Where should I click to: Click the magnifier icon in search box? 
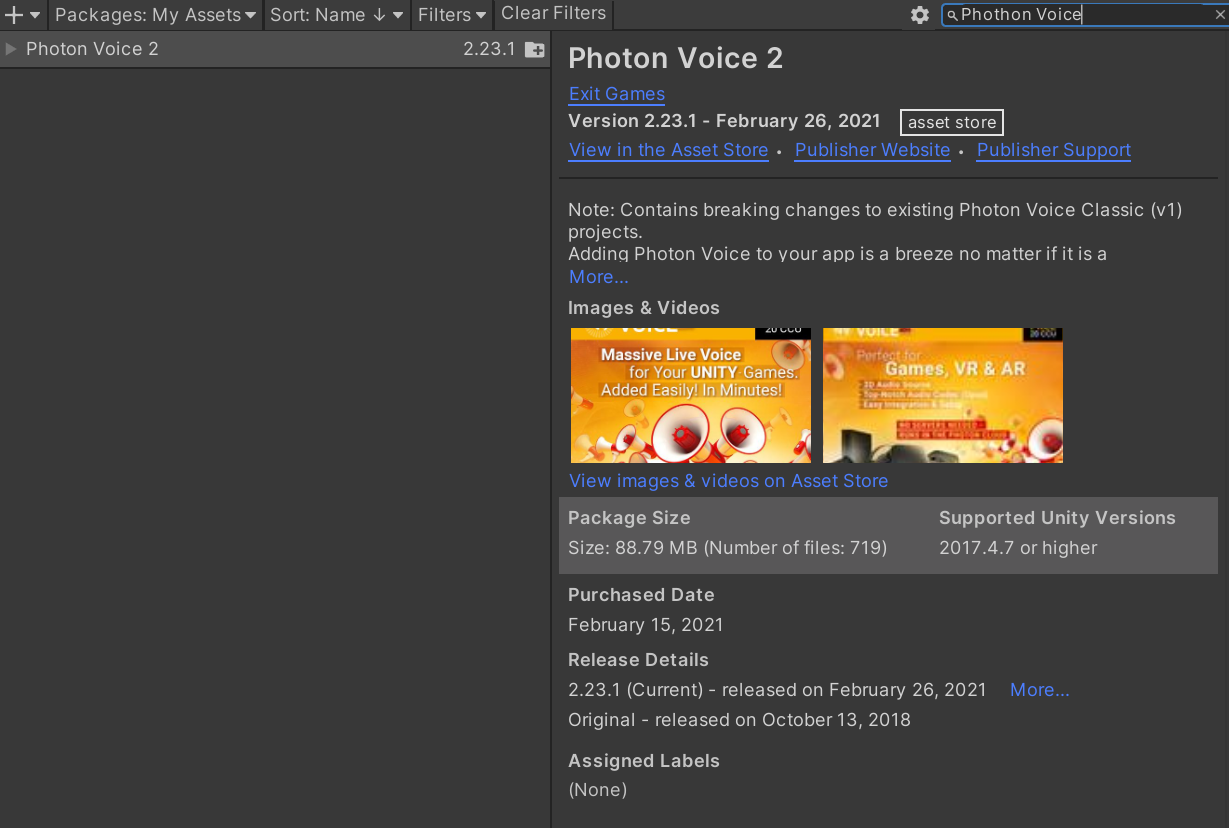[953, 15]
